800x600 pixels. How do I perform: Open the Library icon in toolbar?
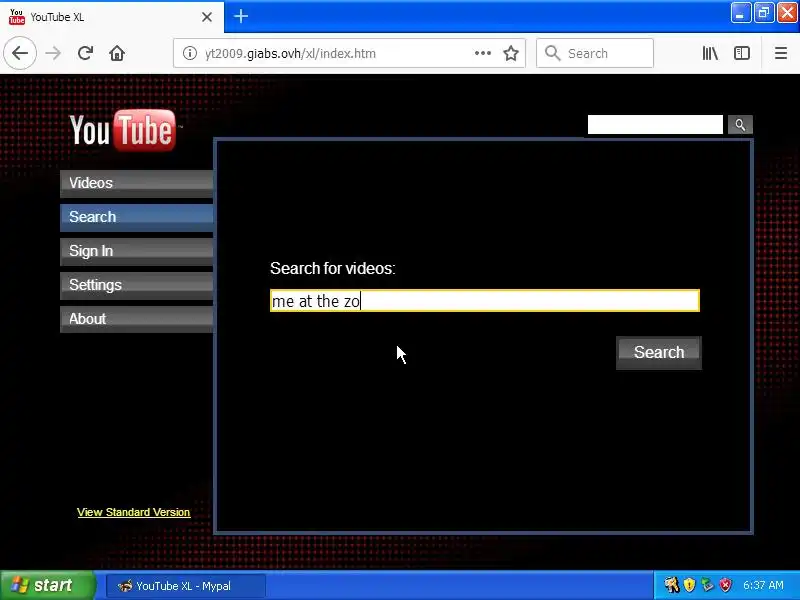[710, 53]
